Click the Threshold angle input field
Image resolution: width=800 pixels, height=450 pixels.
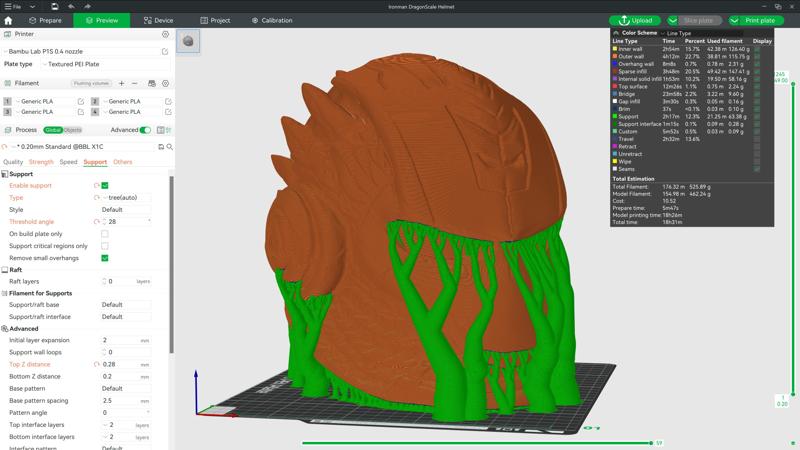128,222
